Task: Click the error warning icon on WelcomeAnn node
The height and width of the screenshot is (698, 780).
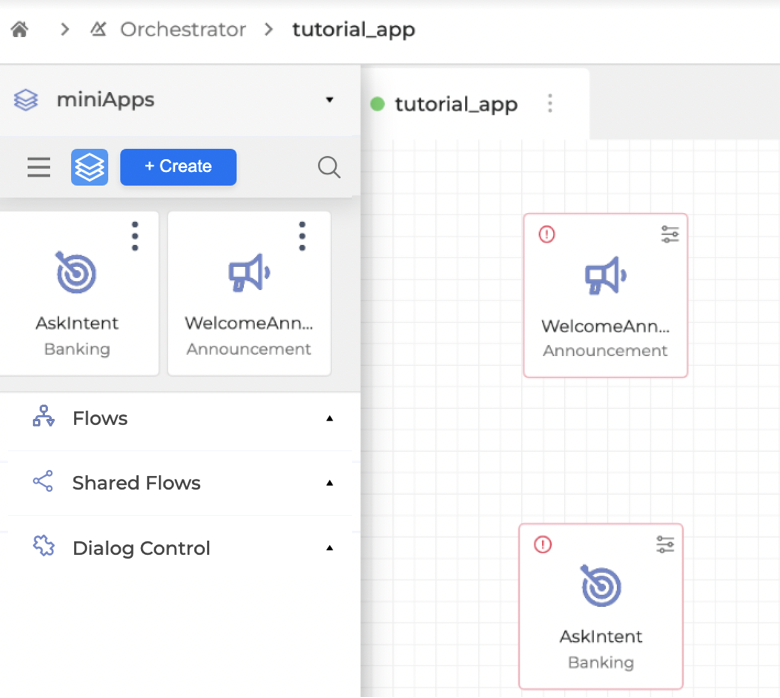Action: 547,234
